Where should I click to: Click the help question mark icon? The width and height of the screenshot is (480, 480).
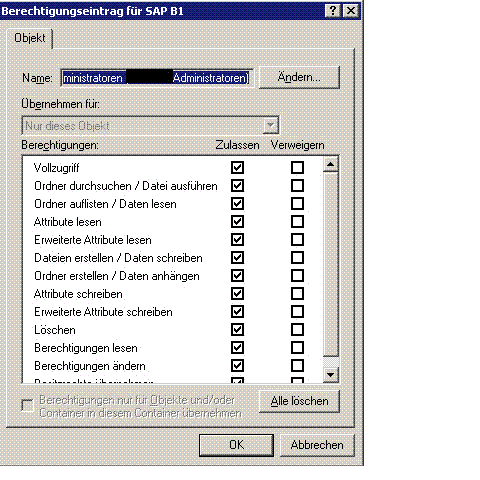[333, 11]
